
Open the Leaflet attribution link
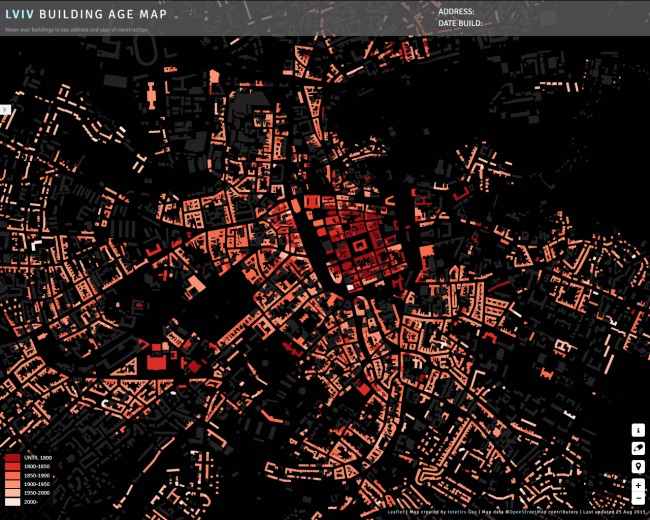[x=397, y=512]
